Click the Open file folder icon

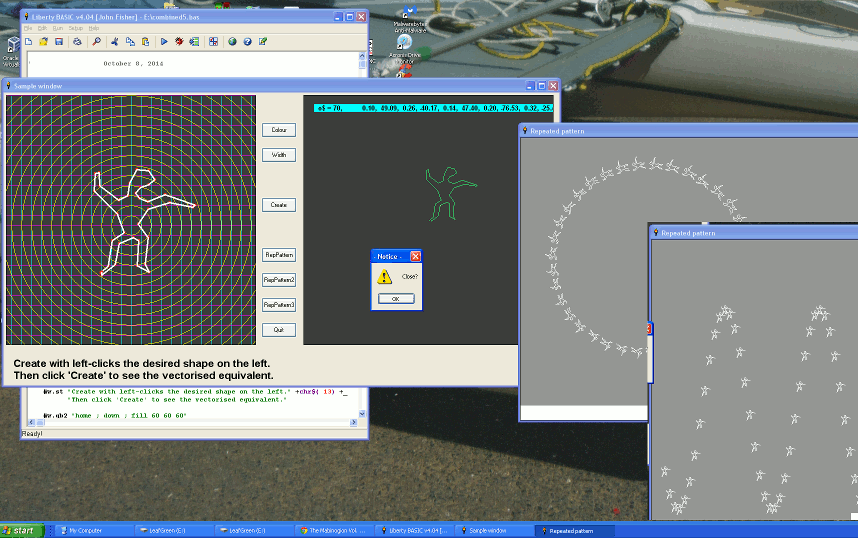coord(43,42)
